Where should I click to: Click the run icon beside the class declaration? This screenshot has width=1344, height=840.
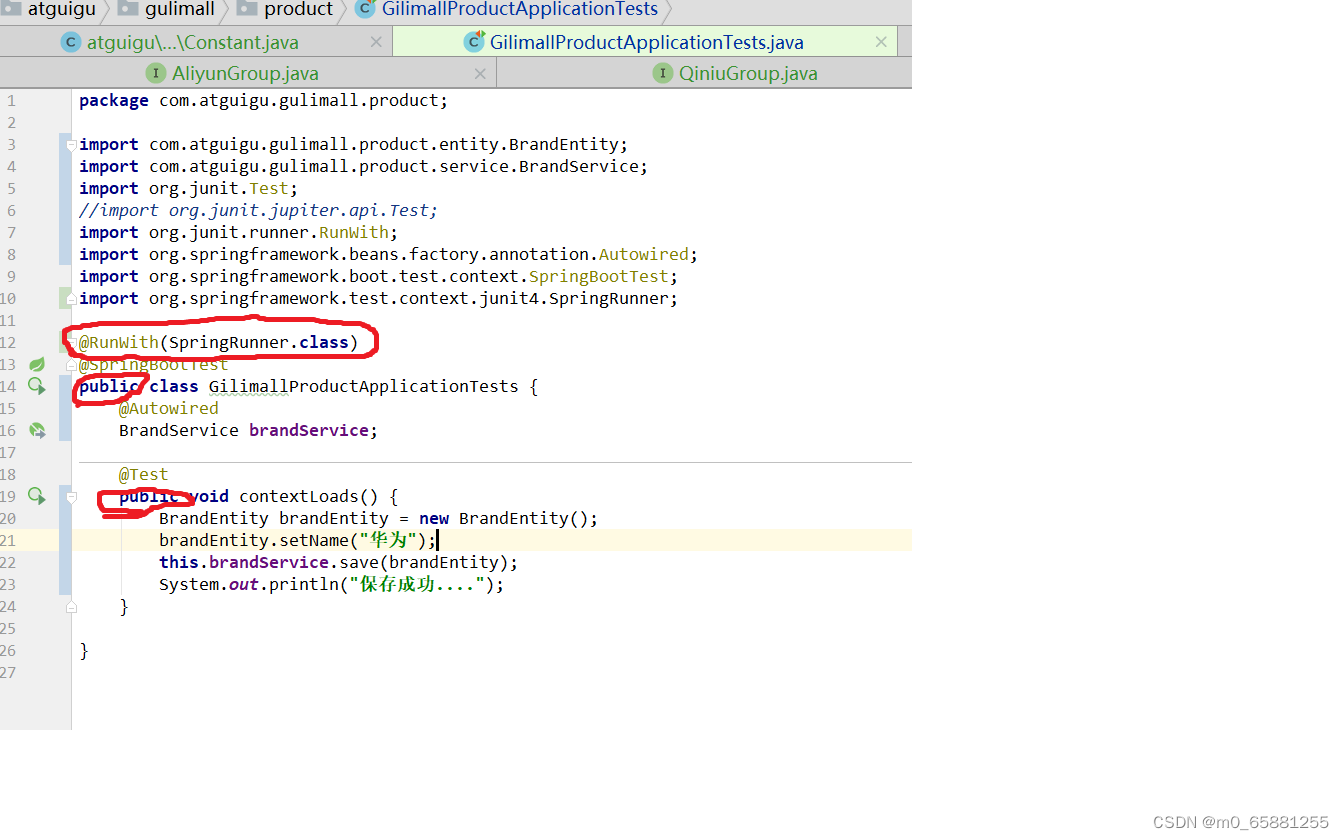pos(36,385)
